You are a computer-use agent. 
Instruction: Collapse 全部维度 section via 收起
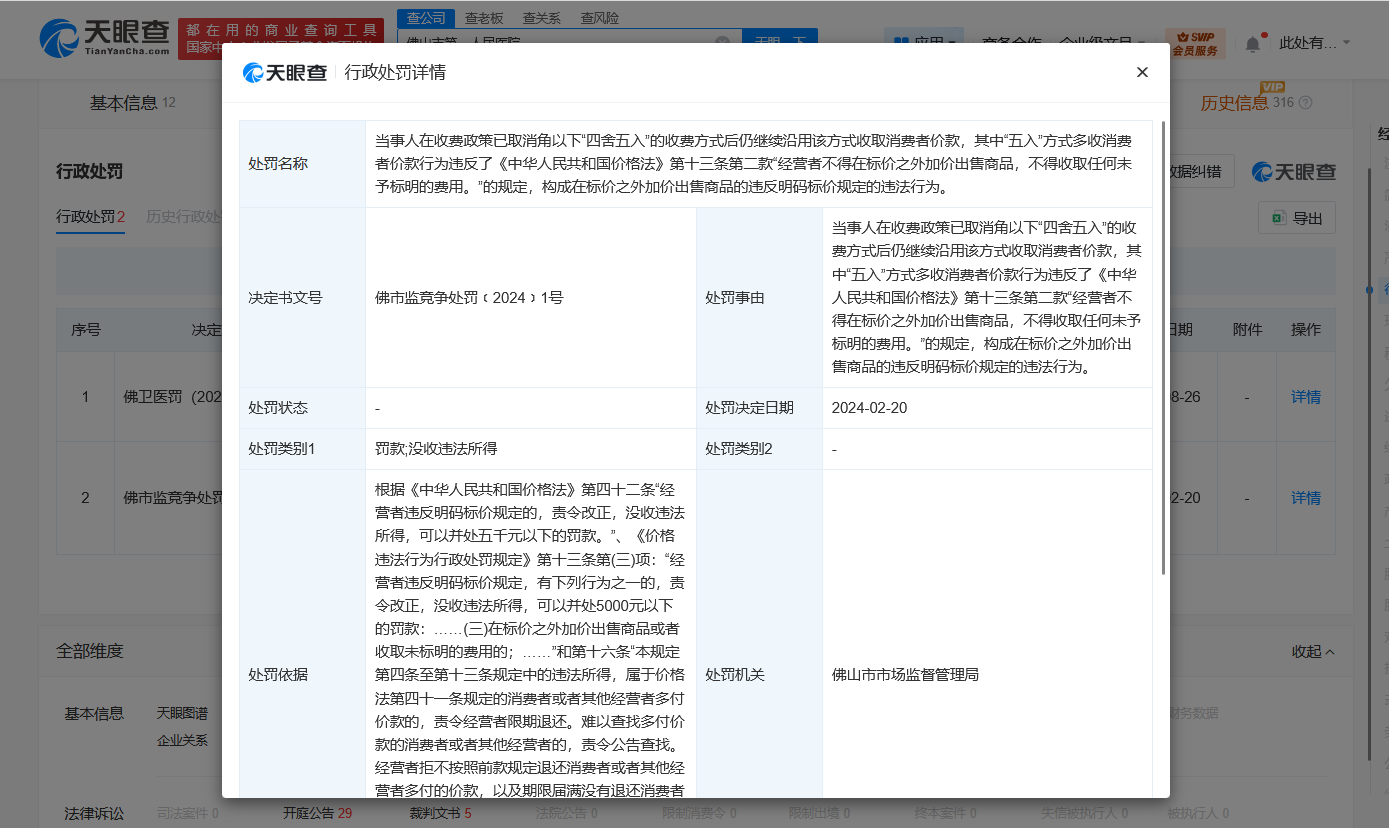[x=1311, y=651]
